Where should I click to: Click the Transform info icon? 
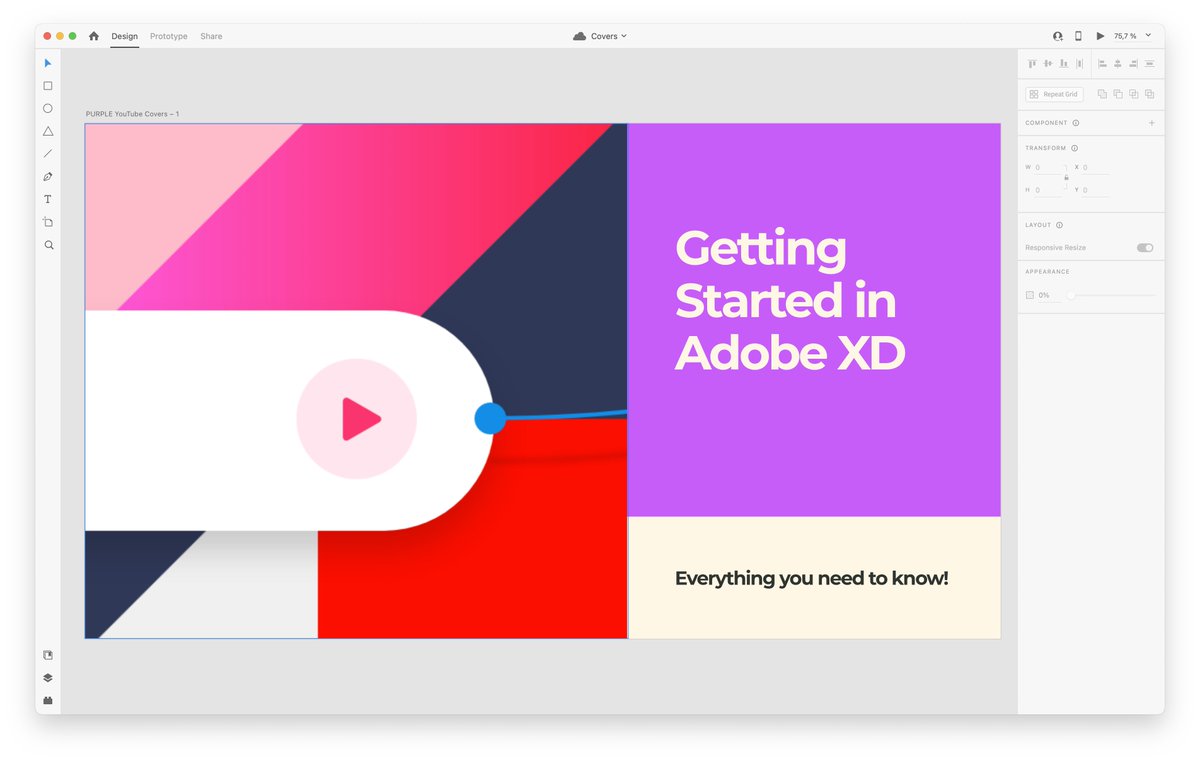pyautogui.click(x=1074, y=148)
